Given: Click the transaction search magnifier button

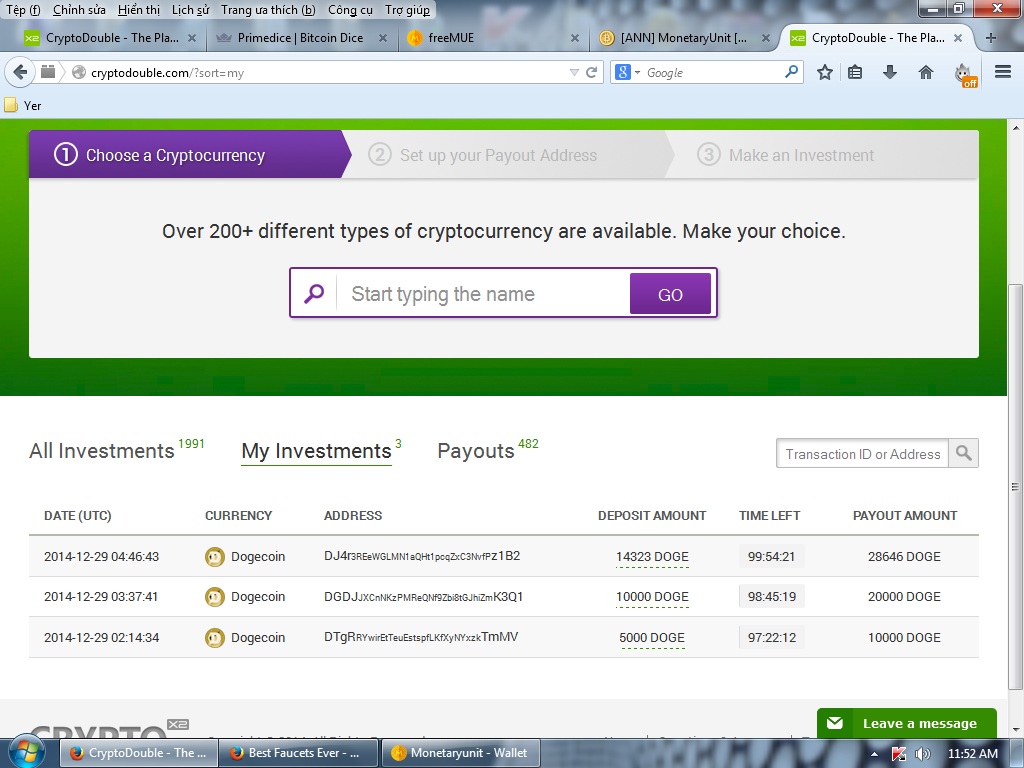Looking at the screenshot, I should coord(963,453).
